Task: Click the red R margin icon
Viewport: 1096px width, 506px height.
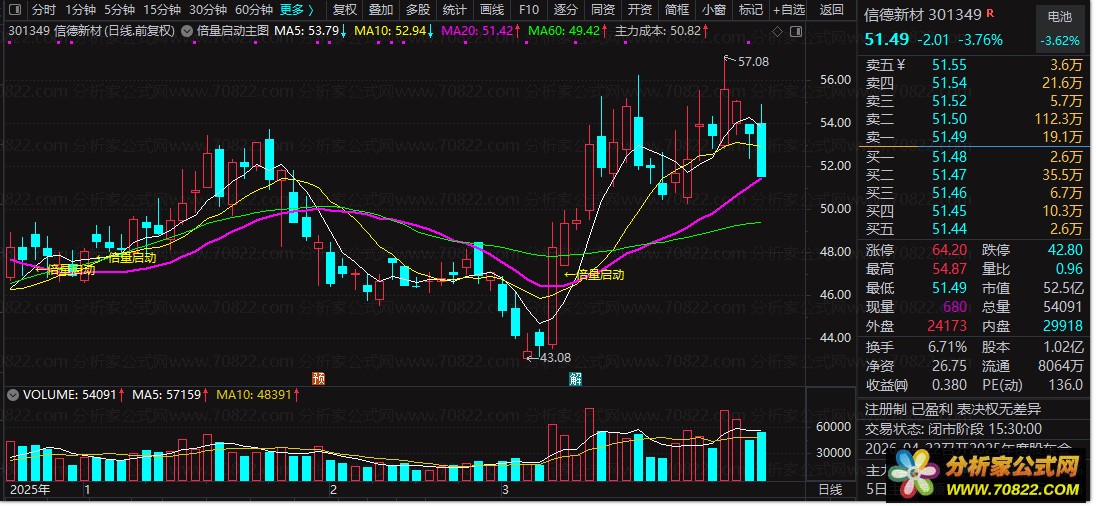Action: pyautogui.click(x=990, y=14)
